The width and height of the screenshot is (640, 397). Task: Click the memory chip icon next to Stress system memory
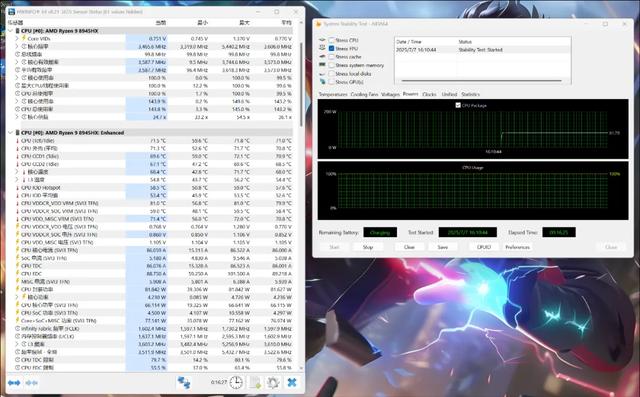322,65
